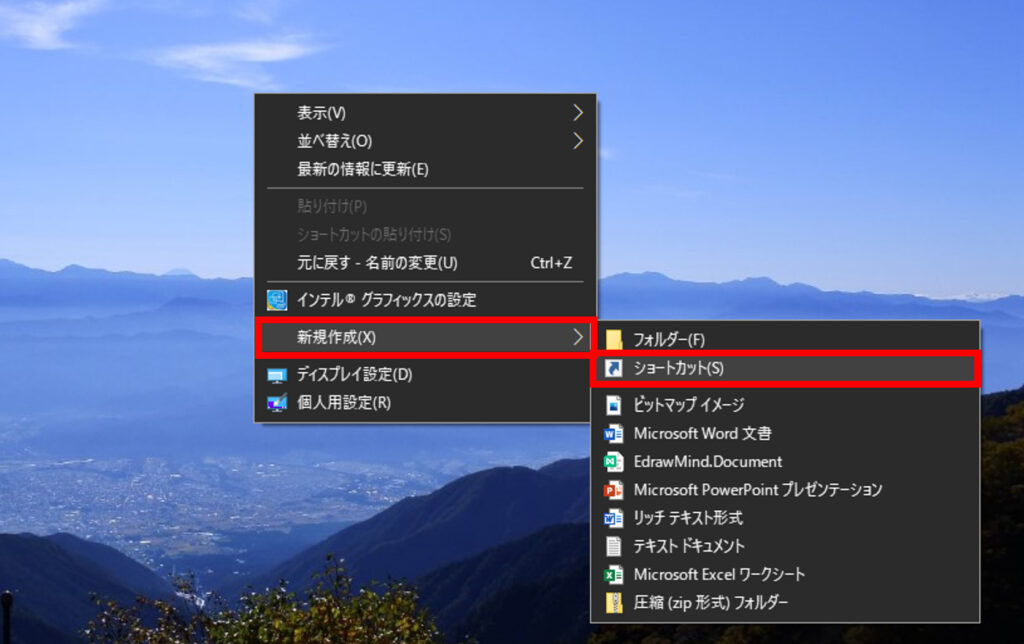This screenshot has width=1024, height=644.
Task: Create a new Microsoft Word 文書
Action: [x=785, y=434]
